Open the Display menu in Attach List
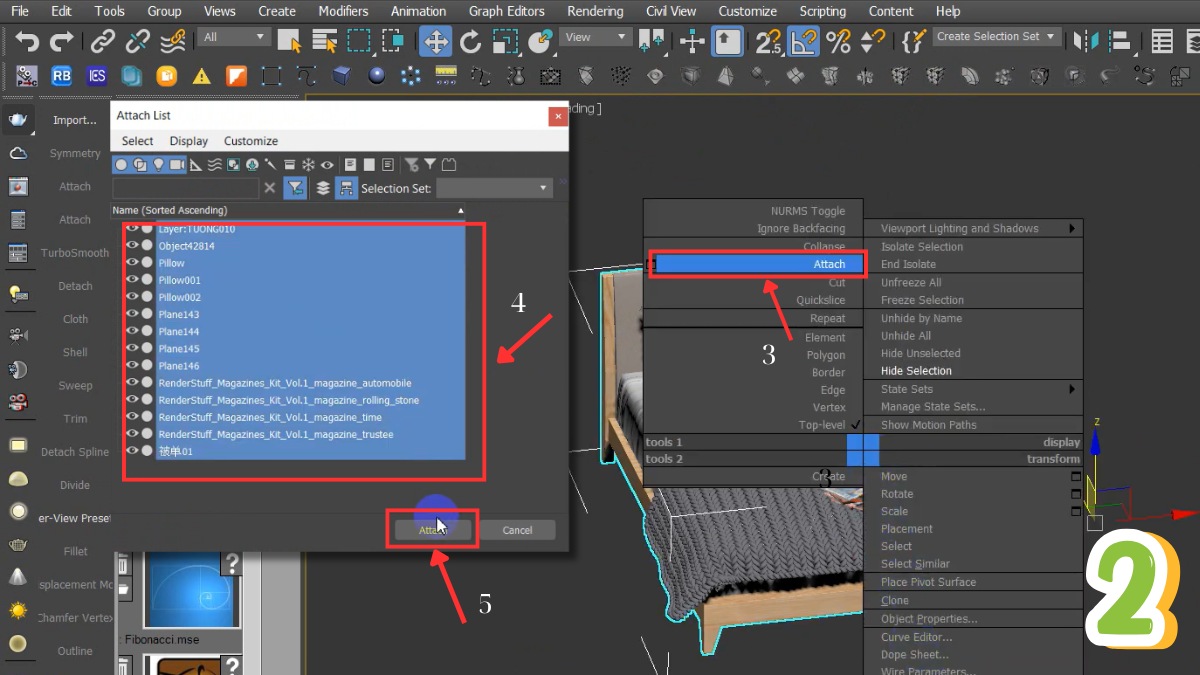The height and width of the screenshot is (675, 1200). tap(188, 141)
